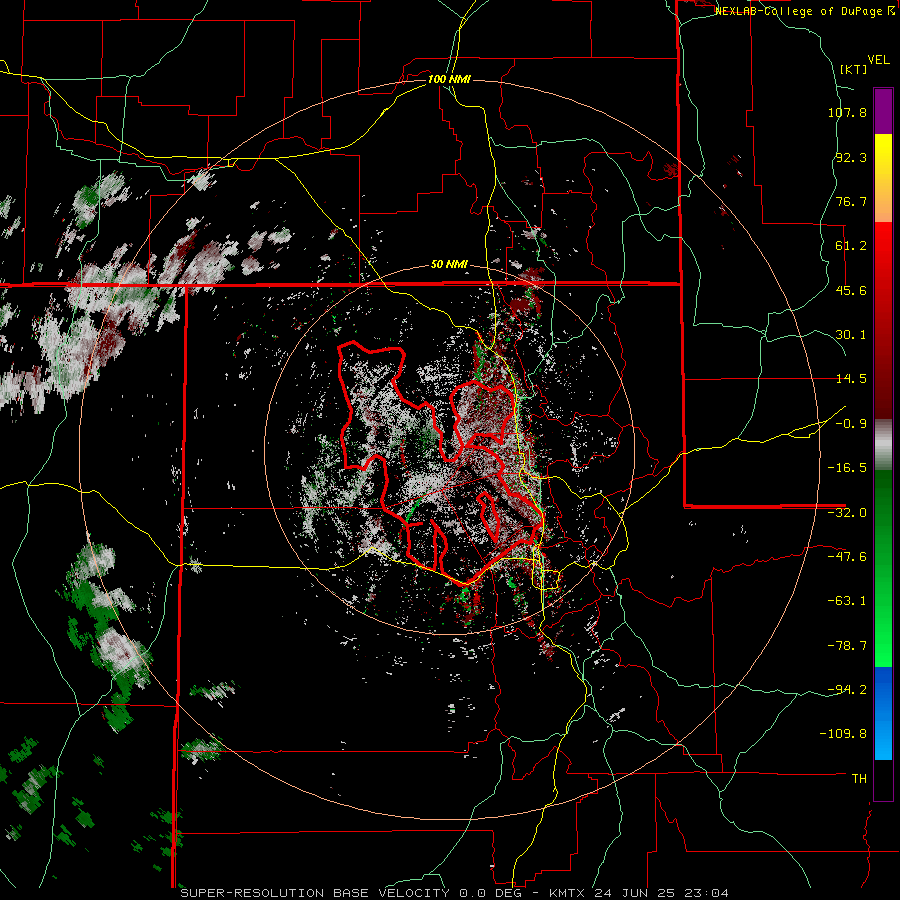This screenshot has width=900, height=900.
Task: Click the -109.8 scale value
Action: point(844,734)
